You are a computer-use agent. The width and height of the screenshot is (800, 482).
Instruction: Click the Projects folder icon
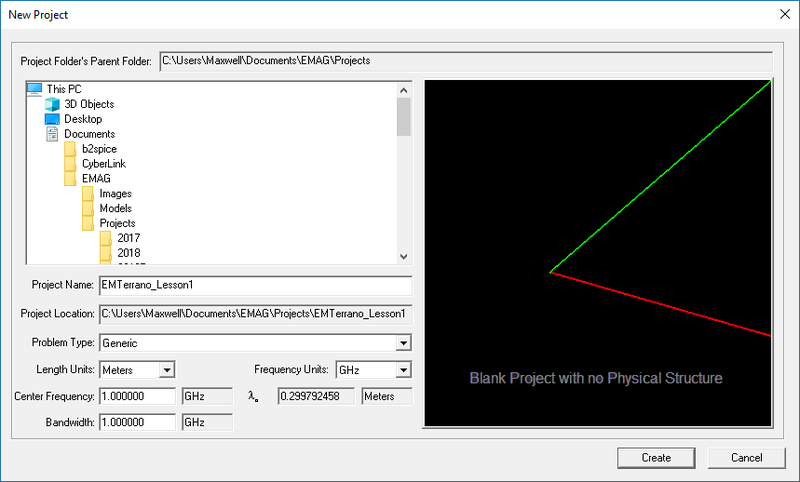coord(88,223)
